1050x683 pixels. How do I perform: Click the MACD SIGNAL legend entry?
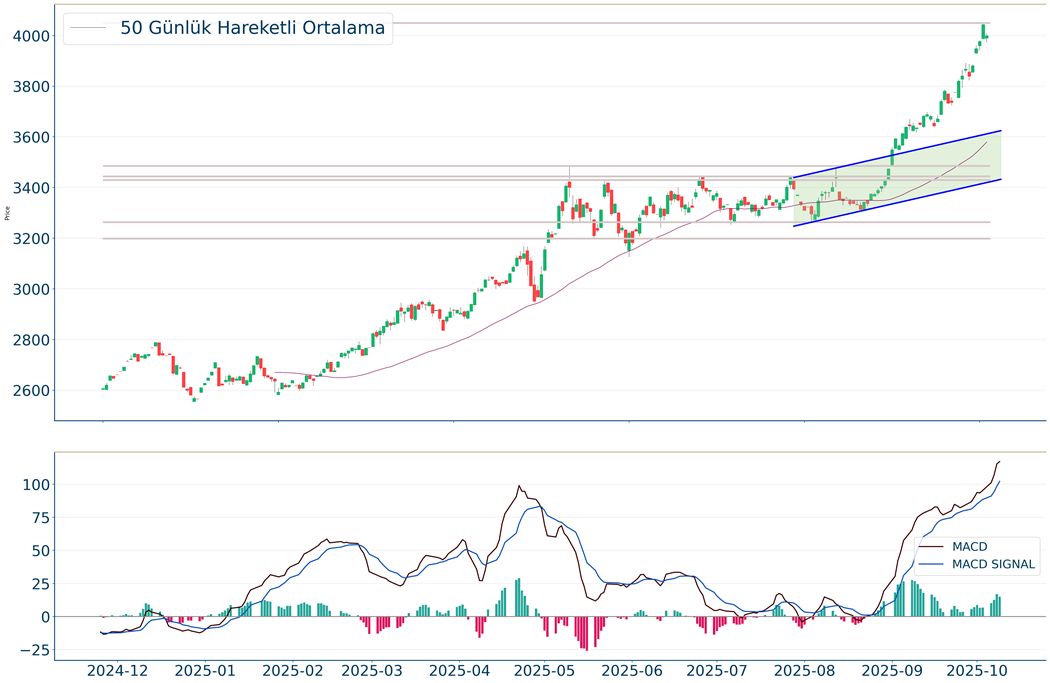click(x=993, y=565)
